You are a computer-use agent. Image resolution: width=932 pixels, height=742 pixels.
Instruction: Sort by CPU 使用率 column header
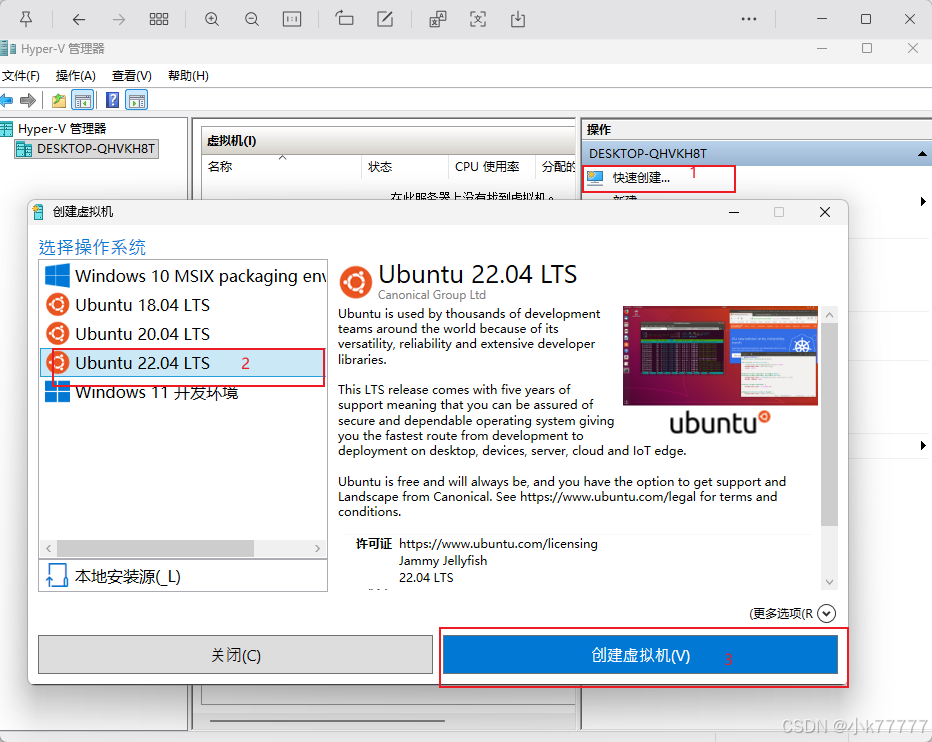pyautogui.click(x=491, y=166)
